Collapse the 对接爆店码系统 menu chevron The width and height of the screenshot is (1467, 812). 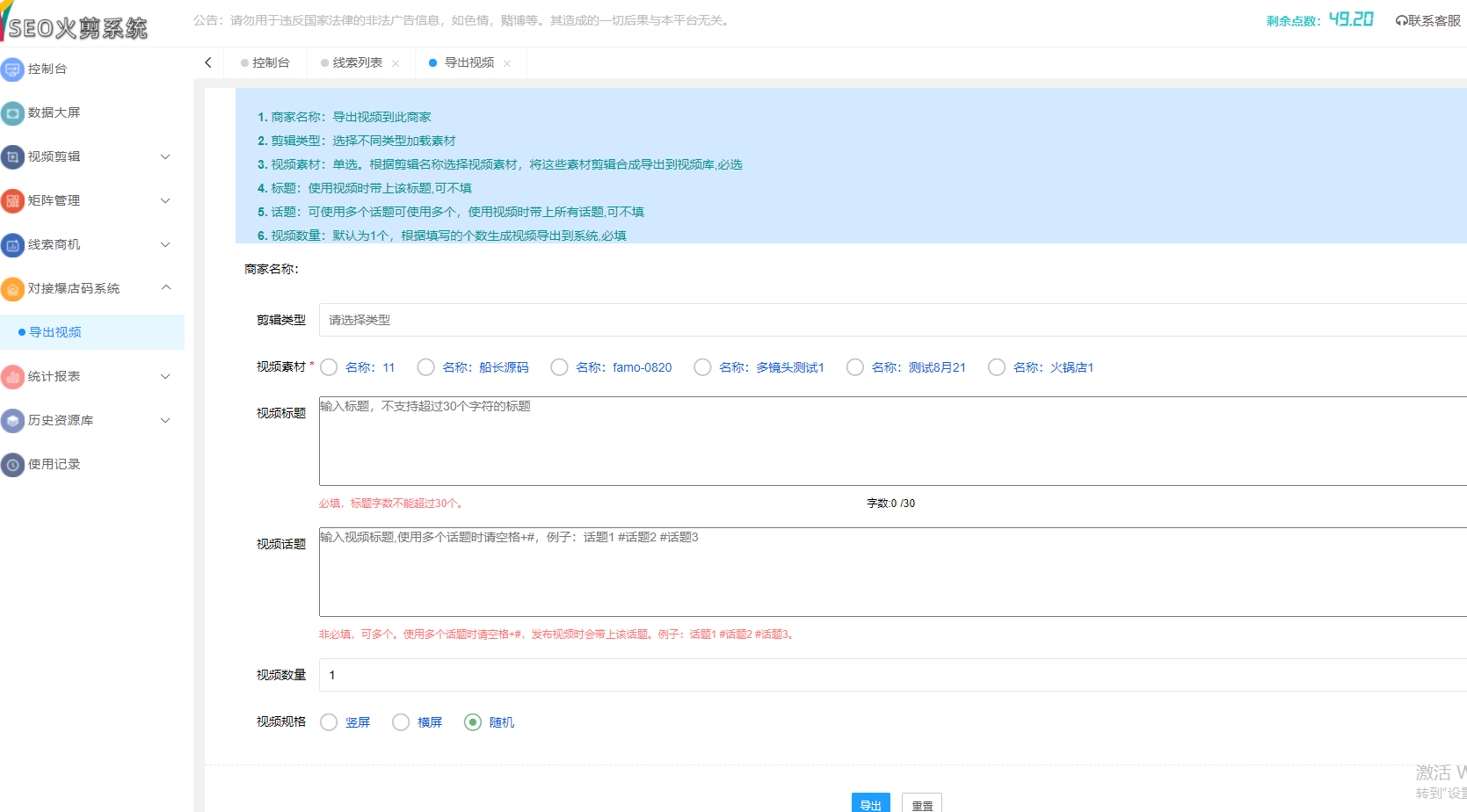(165, 288)
